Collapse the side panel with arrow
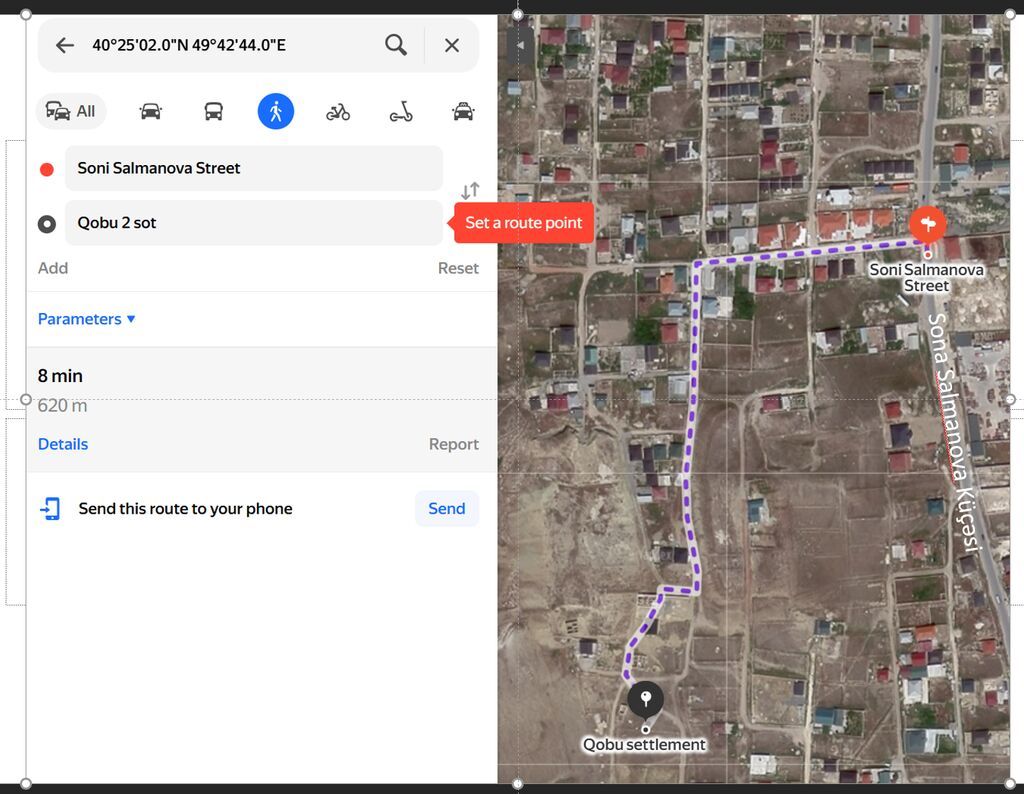The height and width of the screenshot is (794, 1024). click(x=520, y=45)
